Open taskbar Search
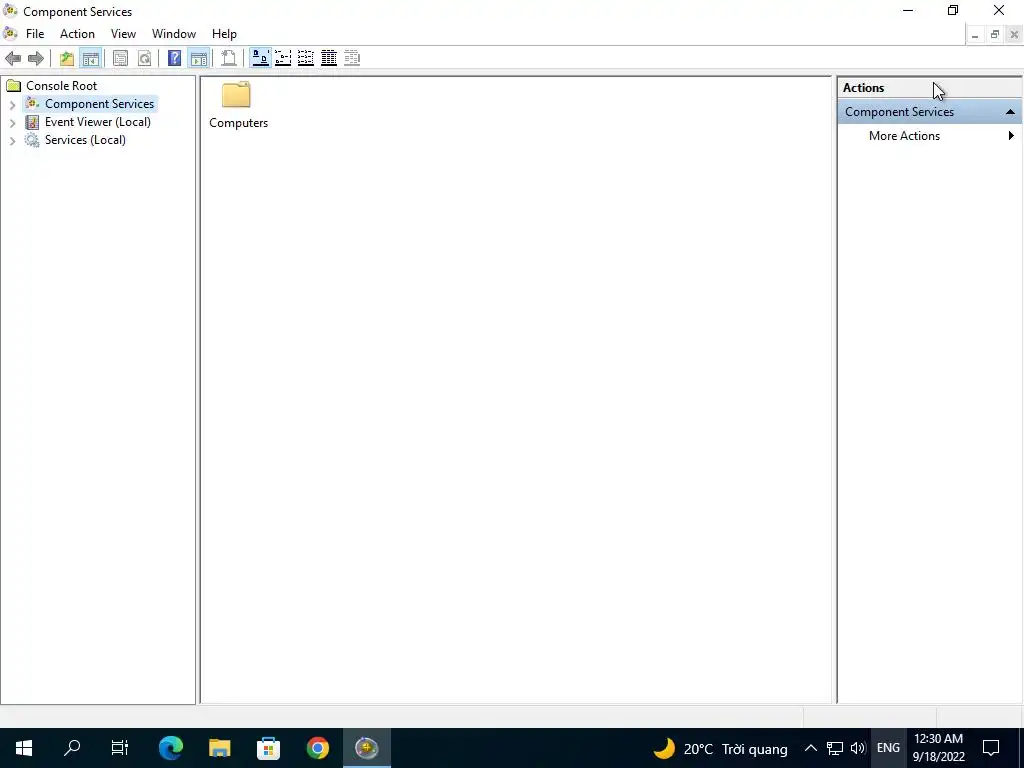The width and height of the screenshot is (1024, 768). click(x=72, y=748)
